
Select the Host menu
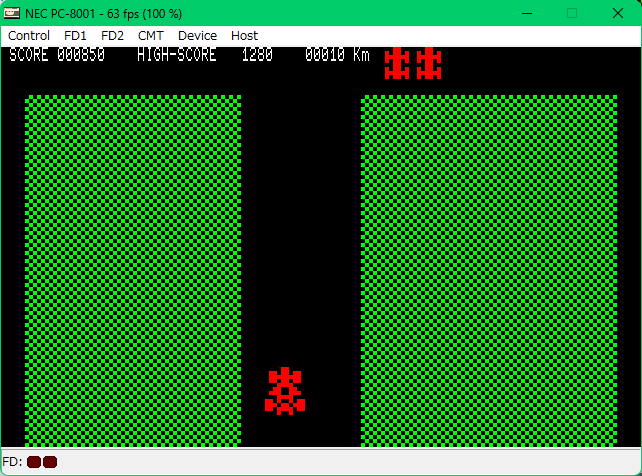click(x=244, y=35)
